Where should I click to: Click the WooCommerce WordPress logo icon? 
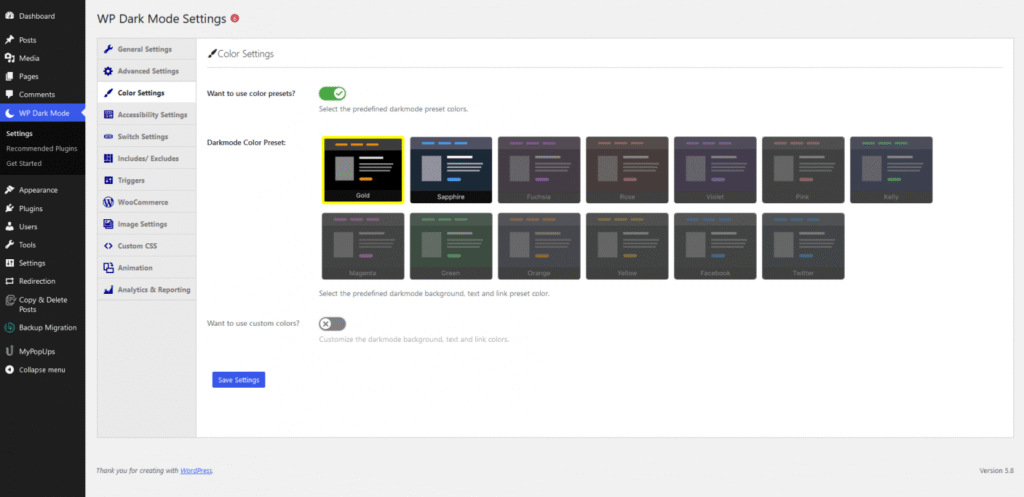108,202
